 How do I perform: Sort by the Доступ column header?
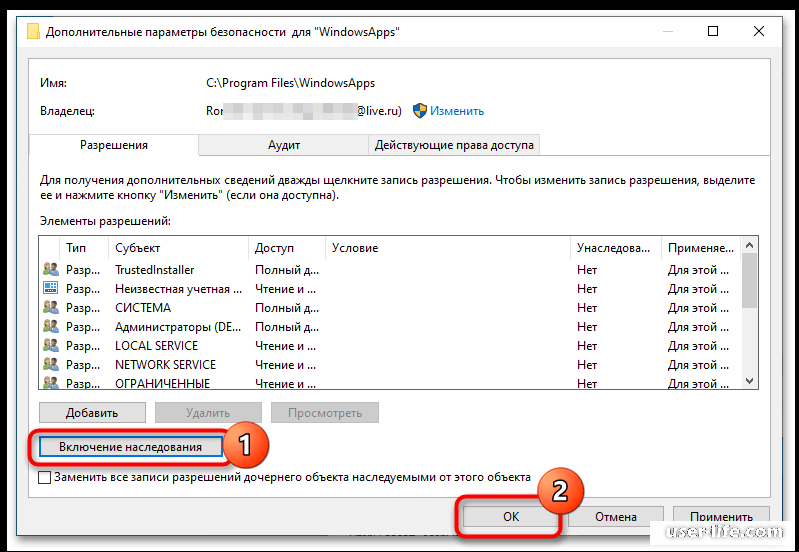pos(287,248)
